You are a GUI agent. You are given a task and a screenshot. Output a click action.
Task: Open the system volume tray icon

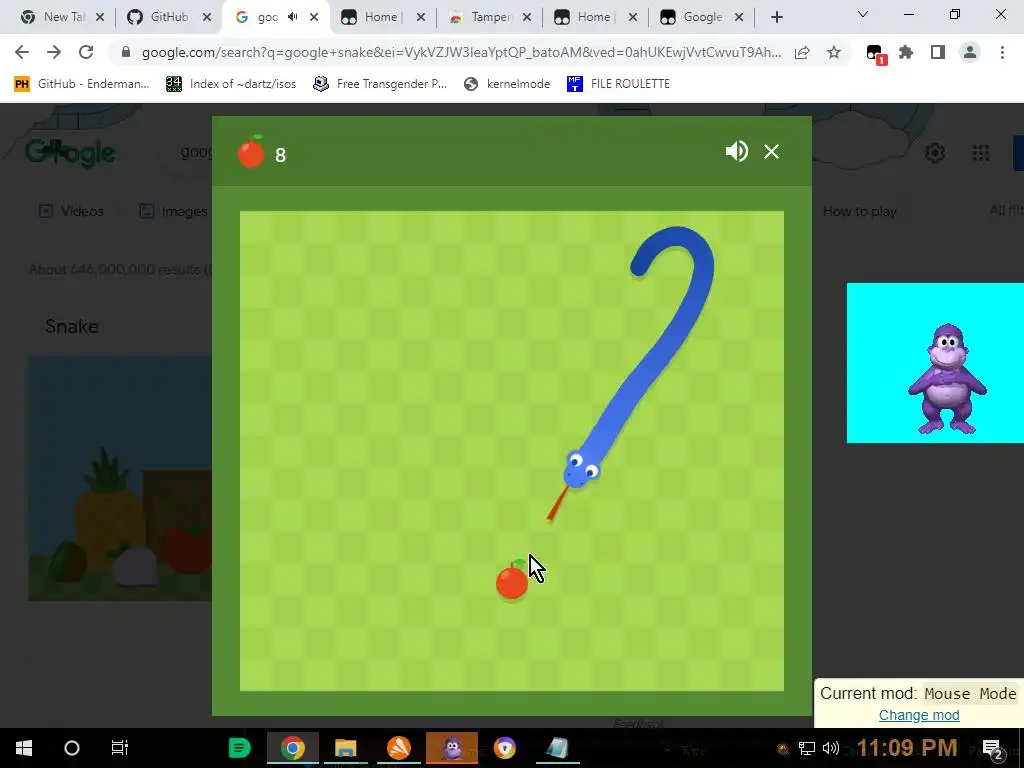click(831, 748)
